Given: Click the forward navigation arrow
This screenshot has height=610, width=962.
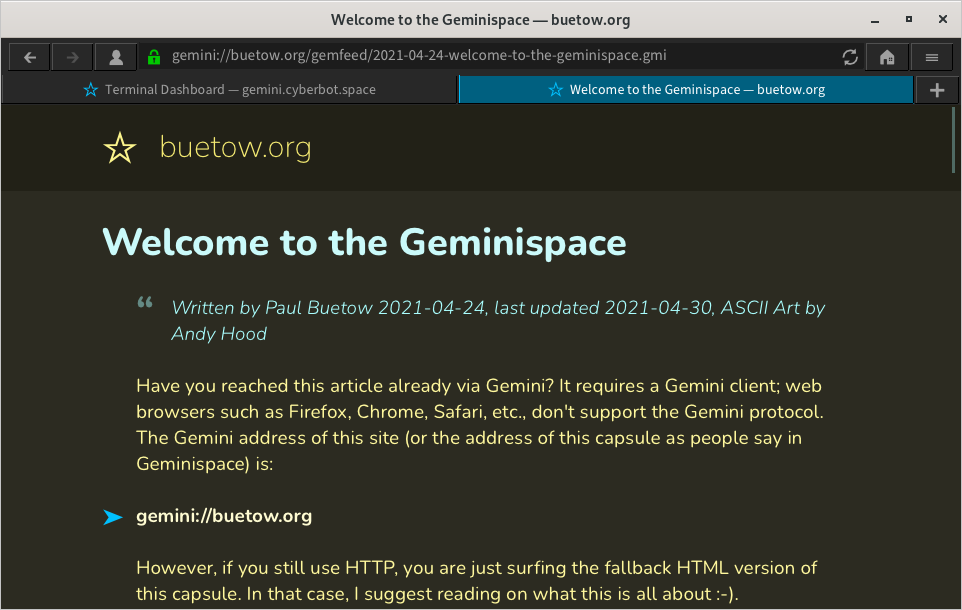Looking at the screenshot, I should pos(72,57).
